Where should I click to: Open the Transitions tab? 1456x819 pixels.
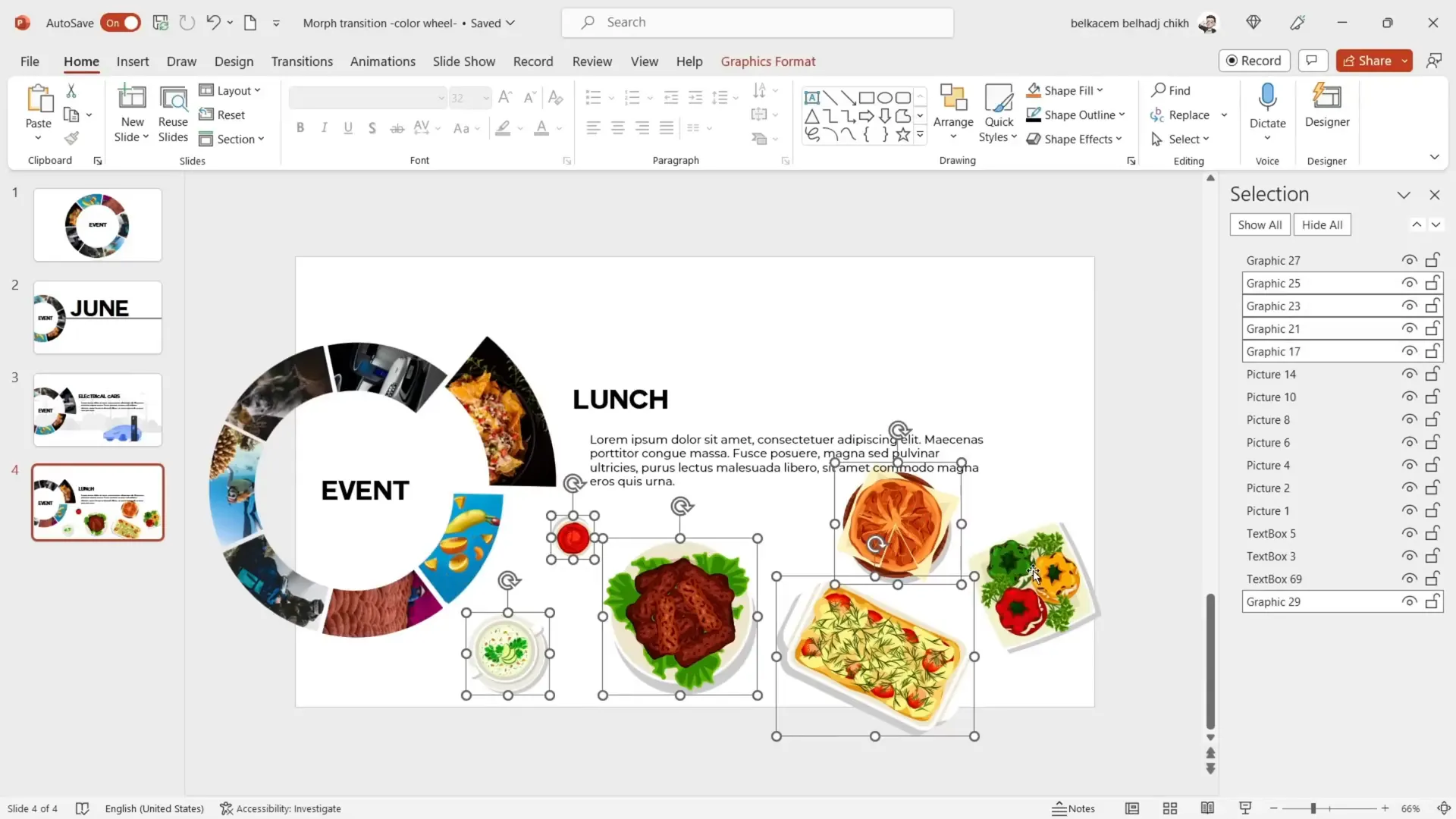click(x=302, y=61)
